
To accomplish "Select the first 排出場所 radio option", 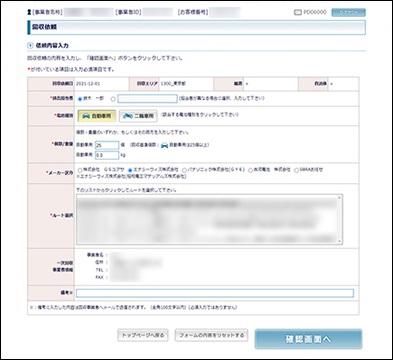I will tap(80, 99).
